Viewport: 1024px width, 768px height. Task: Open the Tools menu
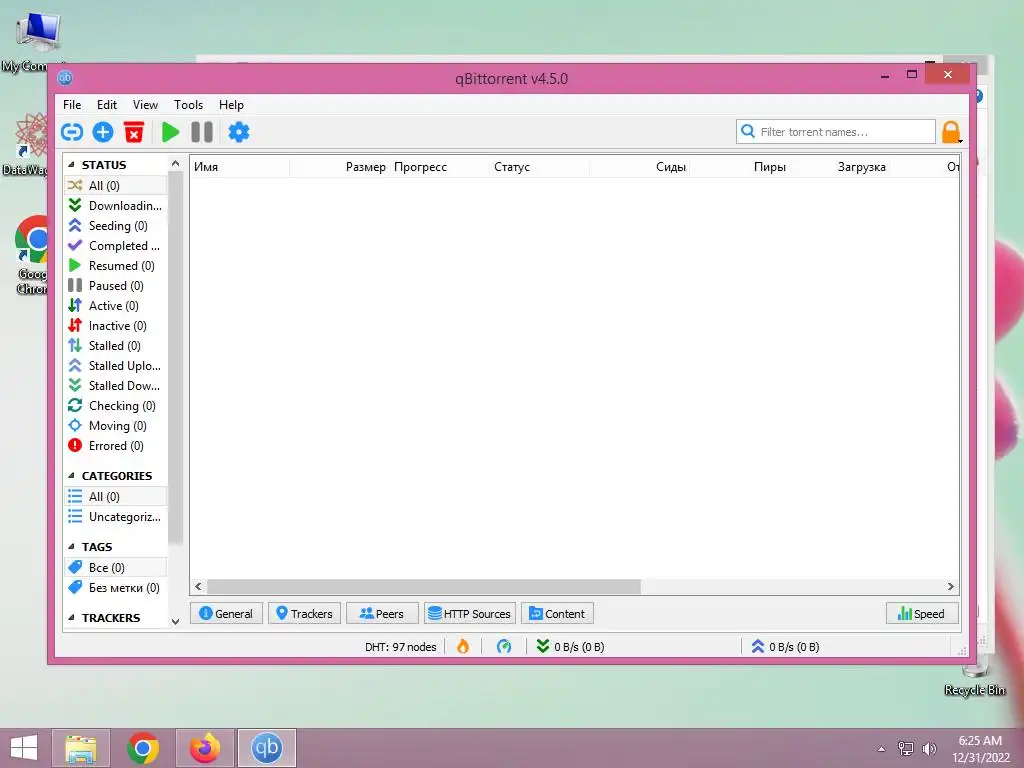pos(188,104)
